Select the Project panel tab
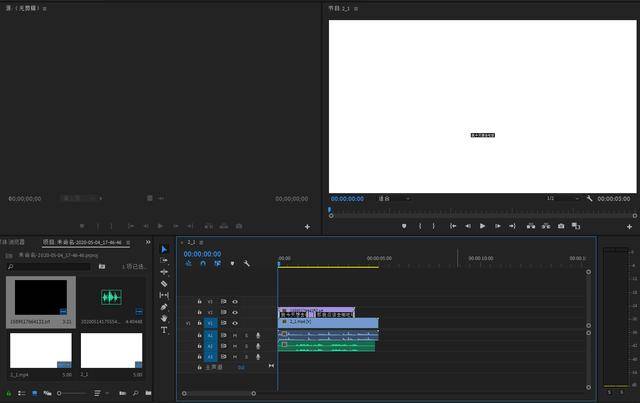This screenshot has height=403, width=640. click(82, 242)
